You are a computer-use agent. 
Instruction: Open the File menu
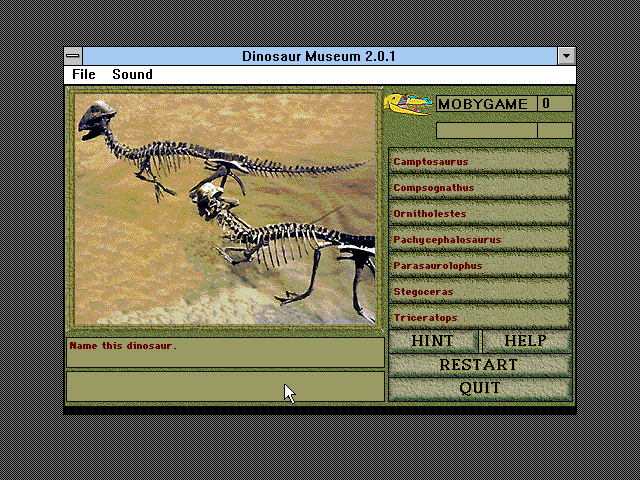pos(84,74)
